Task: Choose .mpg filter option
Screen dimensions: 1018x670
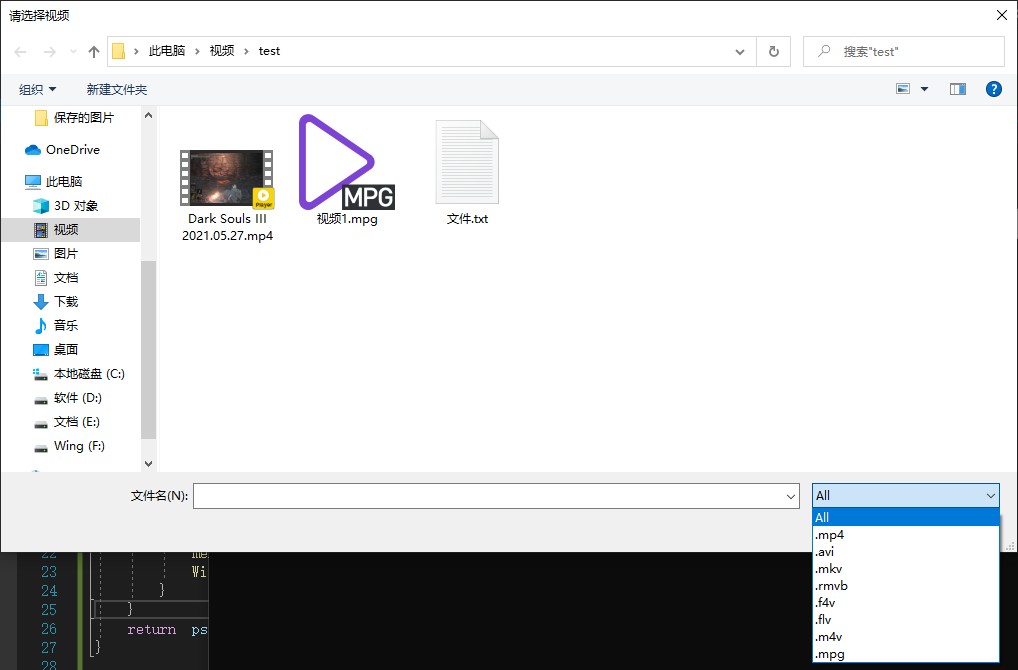Action: [906, 654]
